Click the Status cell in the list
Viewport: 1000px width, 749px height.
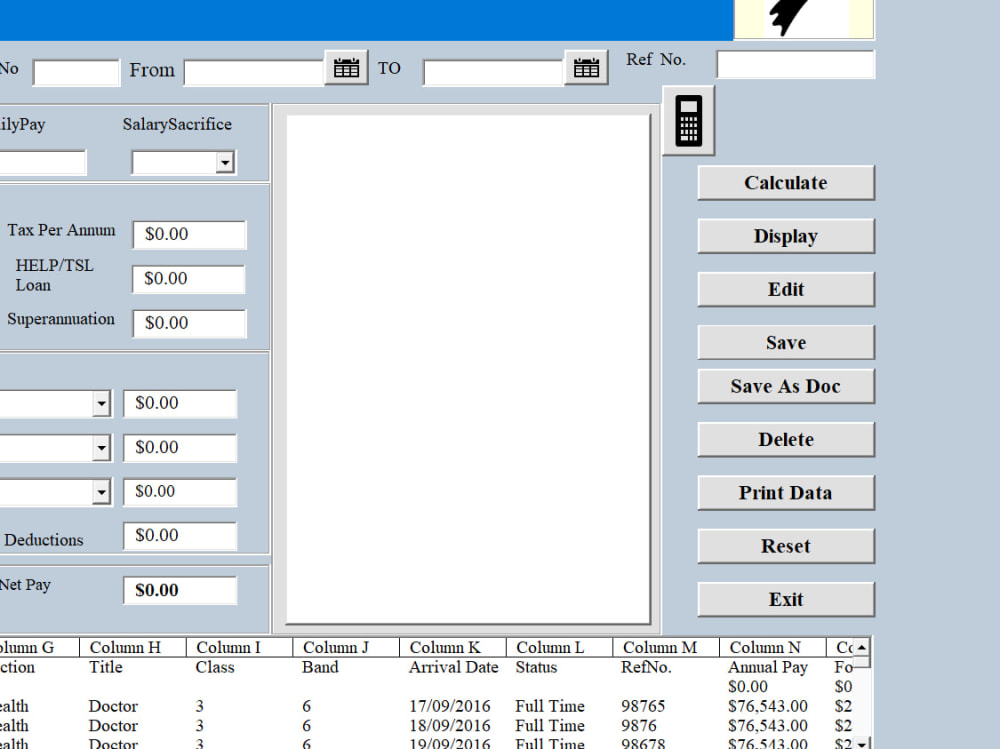(x=536, y=667)
